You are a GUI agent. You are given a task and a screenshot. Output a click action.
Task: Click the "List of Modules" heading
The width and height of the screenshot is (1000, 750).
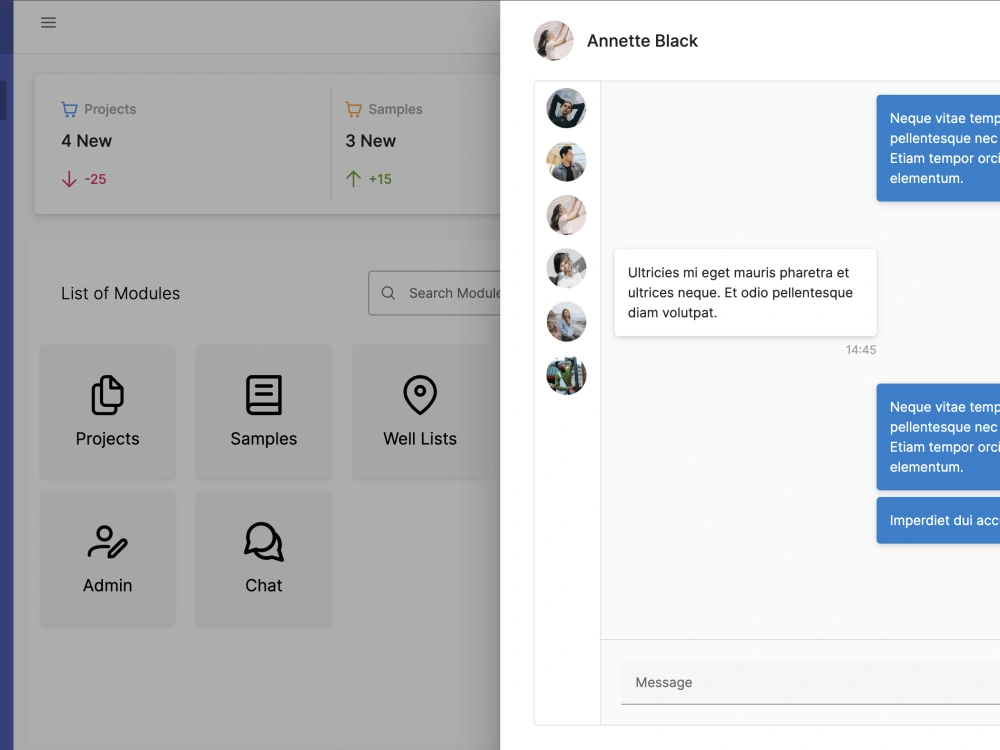121,293
